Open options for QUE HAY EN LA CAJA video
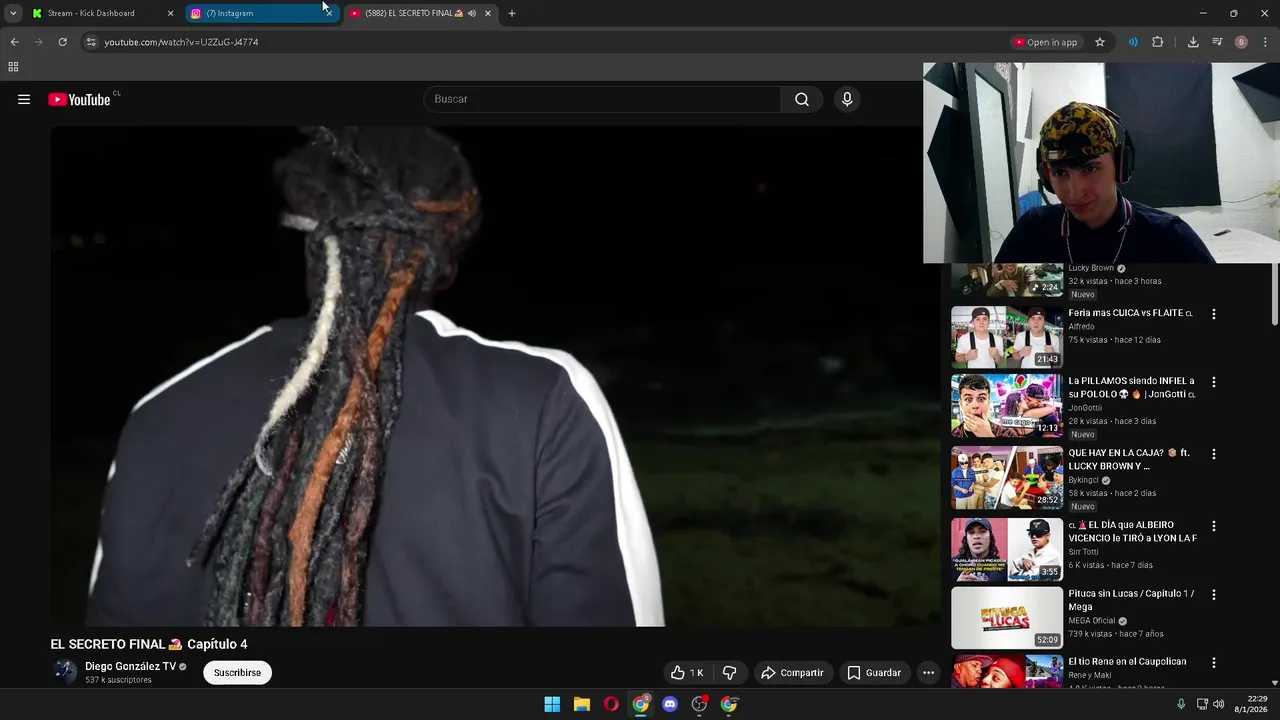 click(x=1214, y=454)
